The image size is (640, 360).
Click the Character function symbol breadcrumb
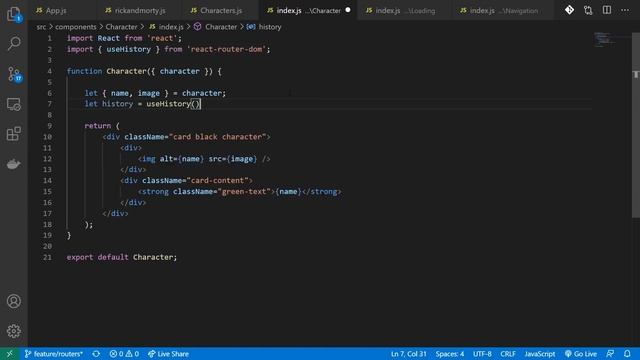coord(216,27)
